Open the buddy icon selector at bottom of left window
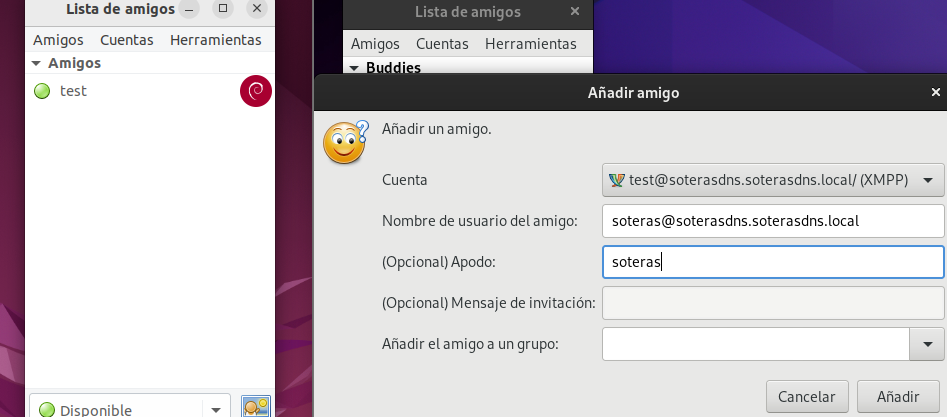The height and width of the screenshot is (417, 947). coord(256,407)
